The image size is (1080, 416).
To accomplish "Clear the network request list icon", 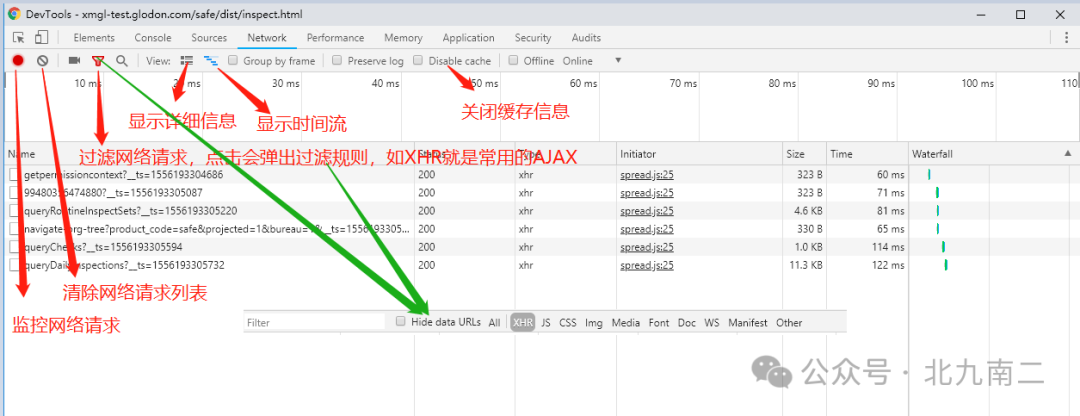I will [x=42, y=61].
